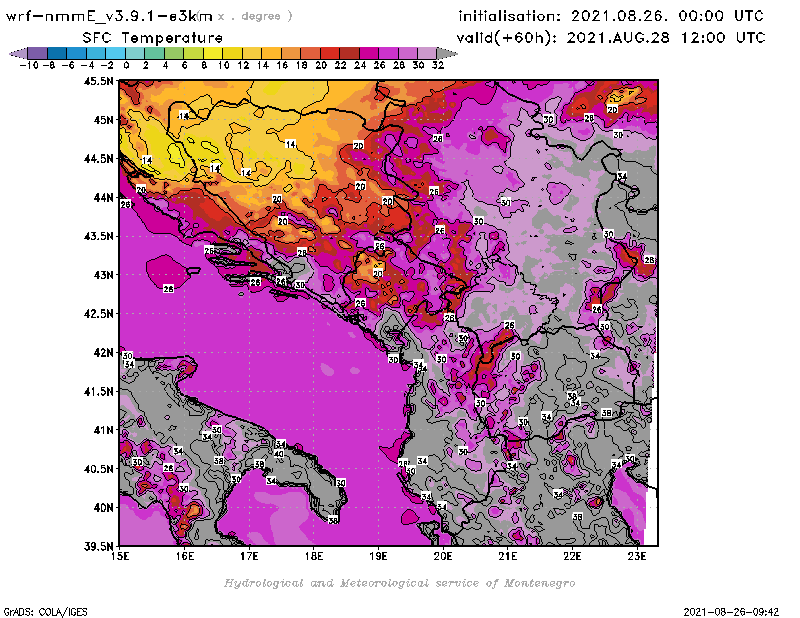
Task: Click the 39.5N latitude axis label
Action: pos(99,547)
